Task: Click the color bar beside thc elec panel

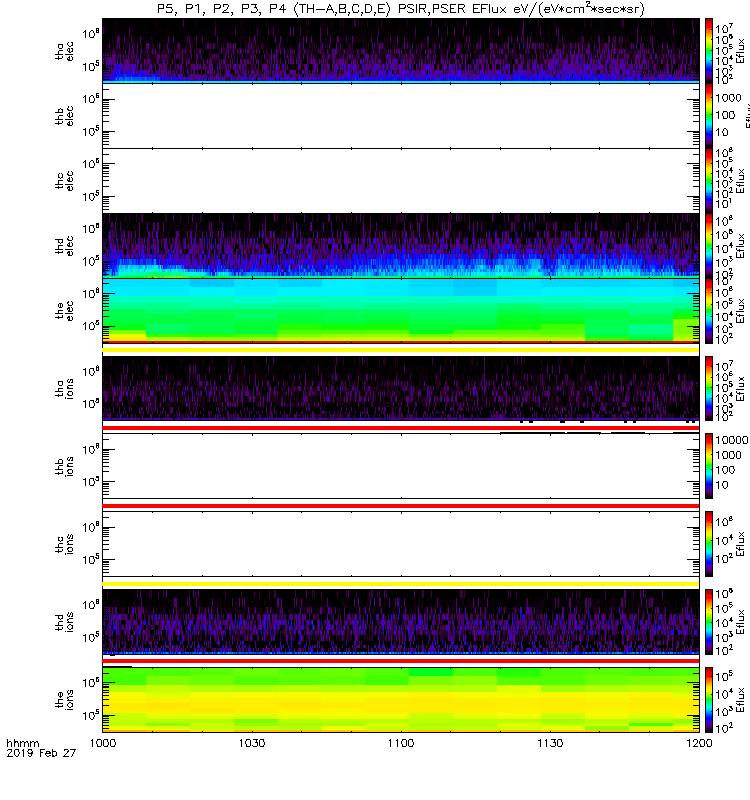Action: click(709, 181)
